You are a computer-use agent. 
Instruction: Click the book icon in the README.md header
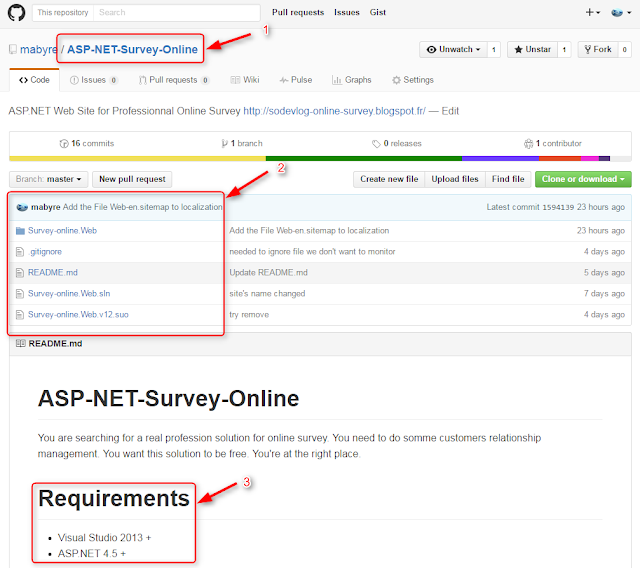click(20, 344)
